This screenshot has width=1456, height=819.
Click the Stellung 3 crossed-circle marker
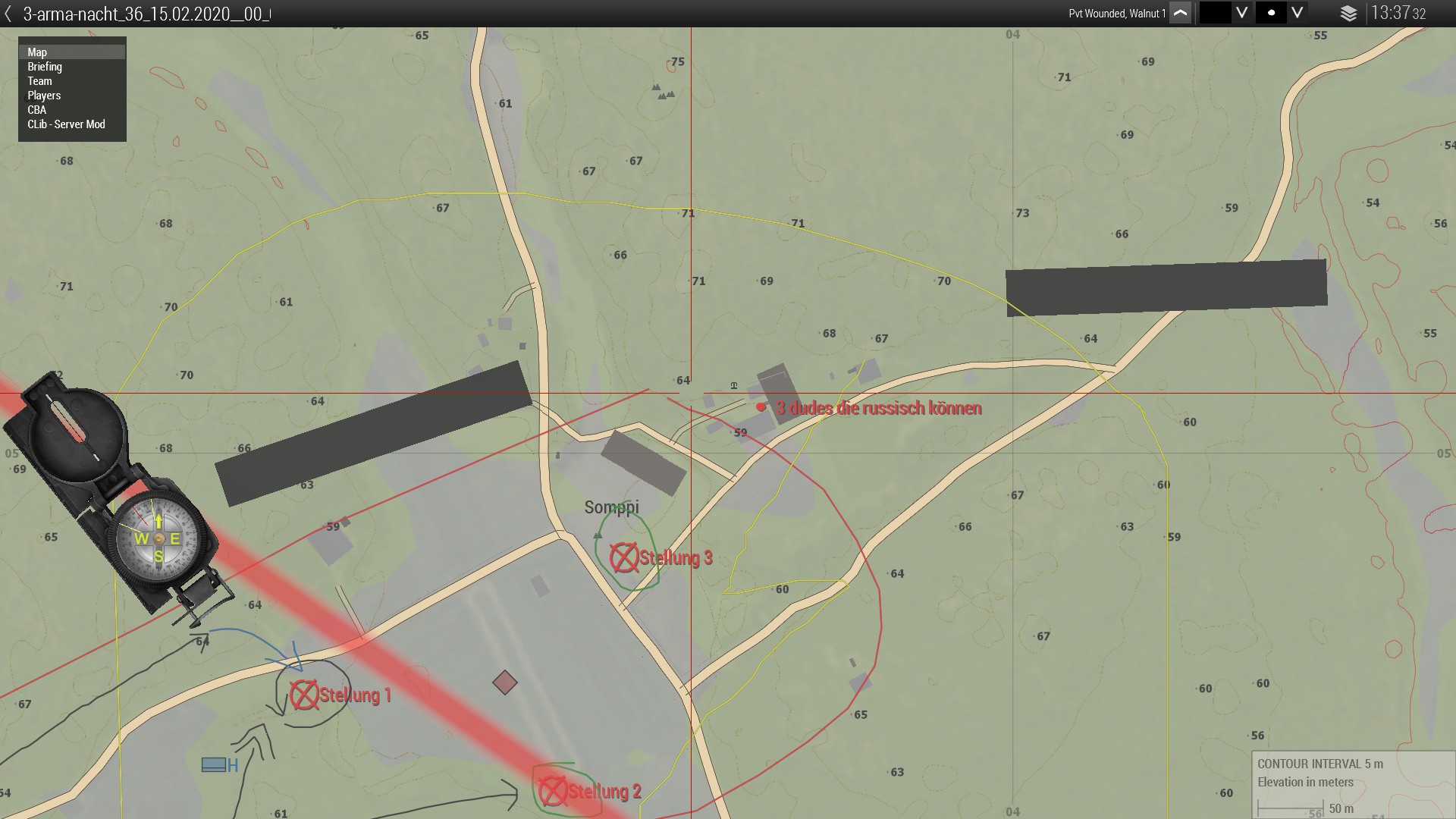coord(624,557)
